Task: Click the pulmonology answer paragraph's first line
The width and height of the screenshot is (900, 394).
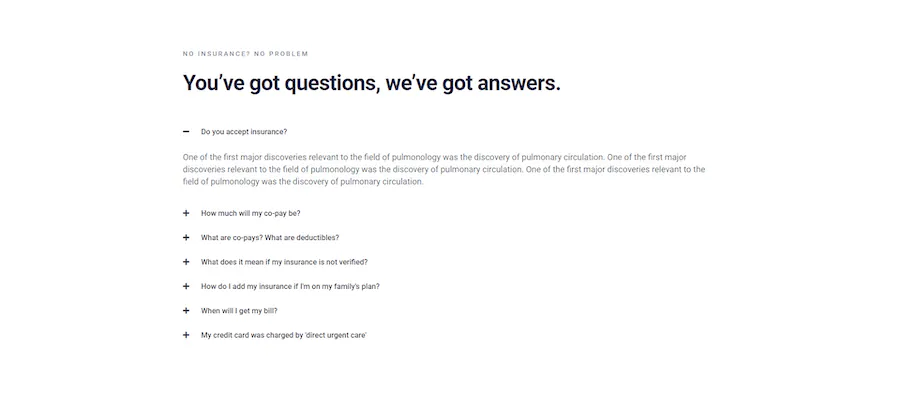Action: click(x=435, y=157)
